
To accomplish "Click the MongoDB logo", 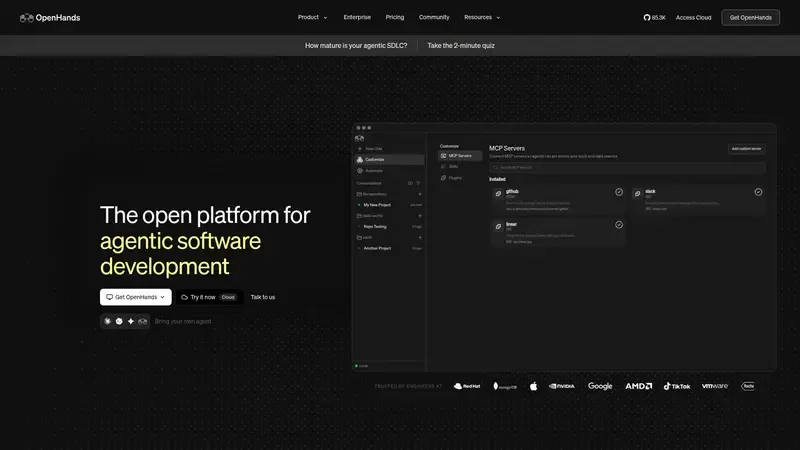I will coord(505,386).
